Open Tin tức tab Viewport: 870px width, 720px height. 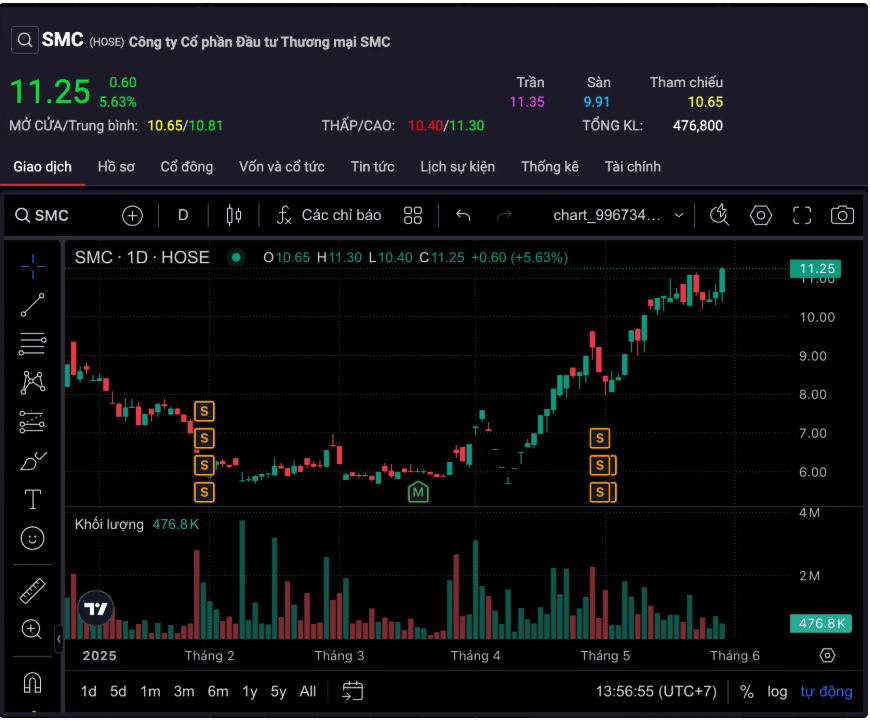click(372, 167)
